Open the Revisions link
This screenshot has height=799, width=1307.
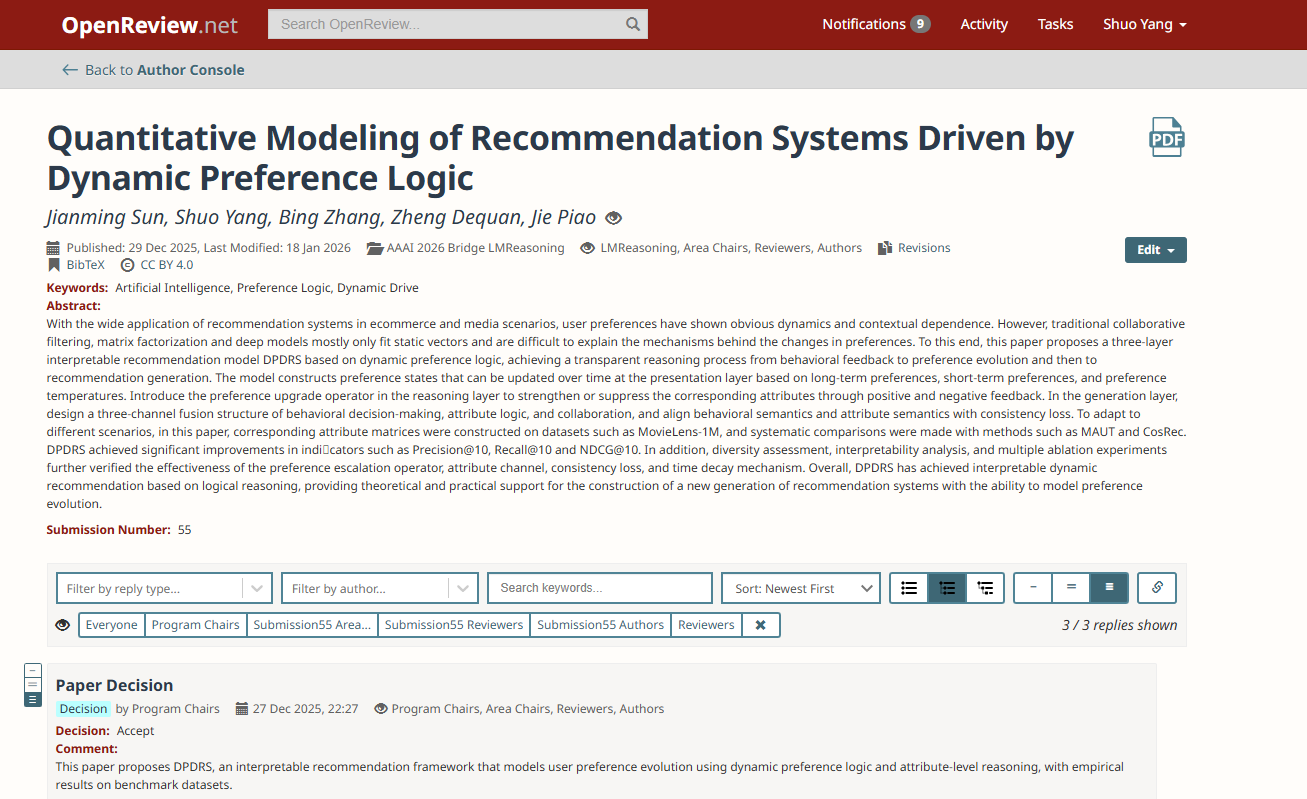tap(923, 248)
